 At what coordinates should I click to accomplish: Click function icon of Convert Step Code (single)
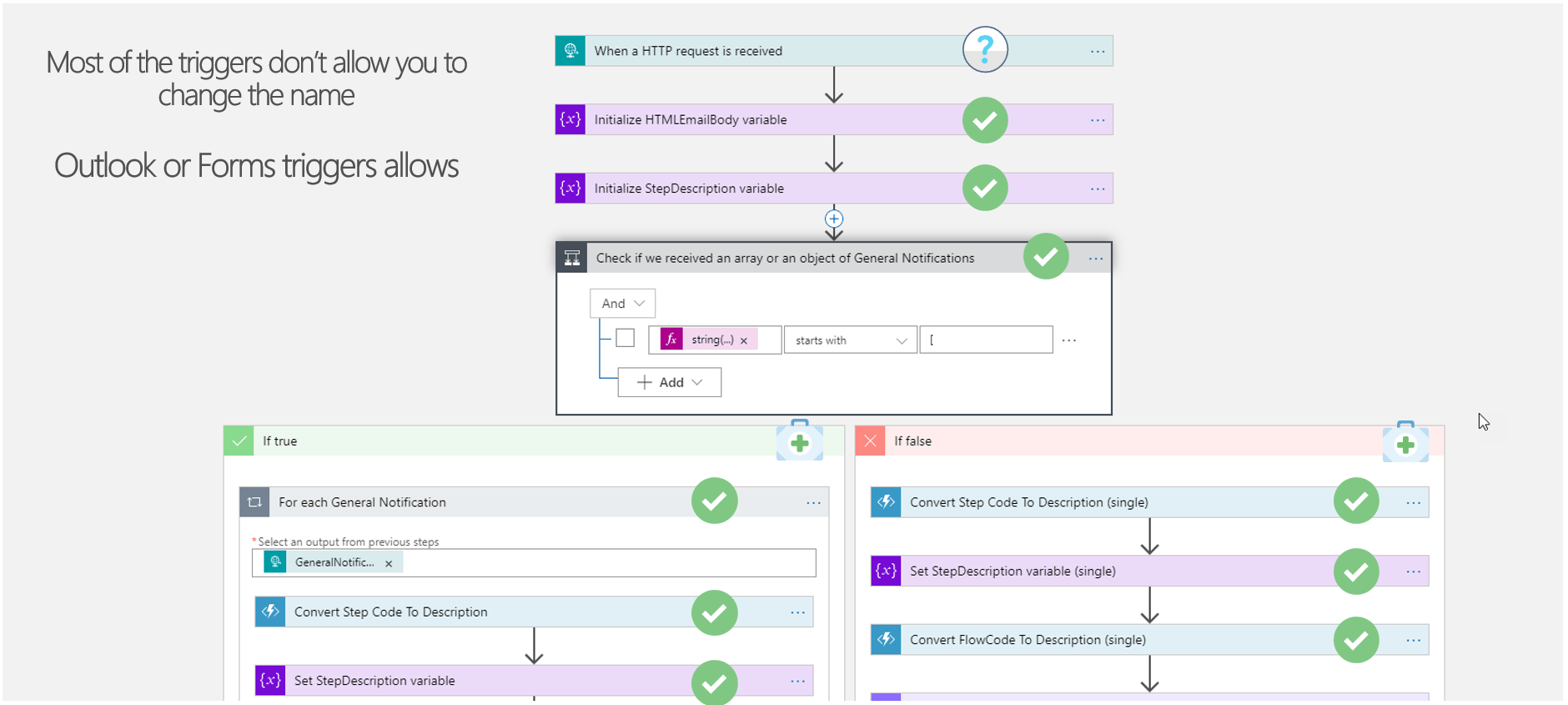(886, 502)
